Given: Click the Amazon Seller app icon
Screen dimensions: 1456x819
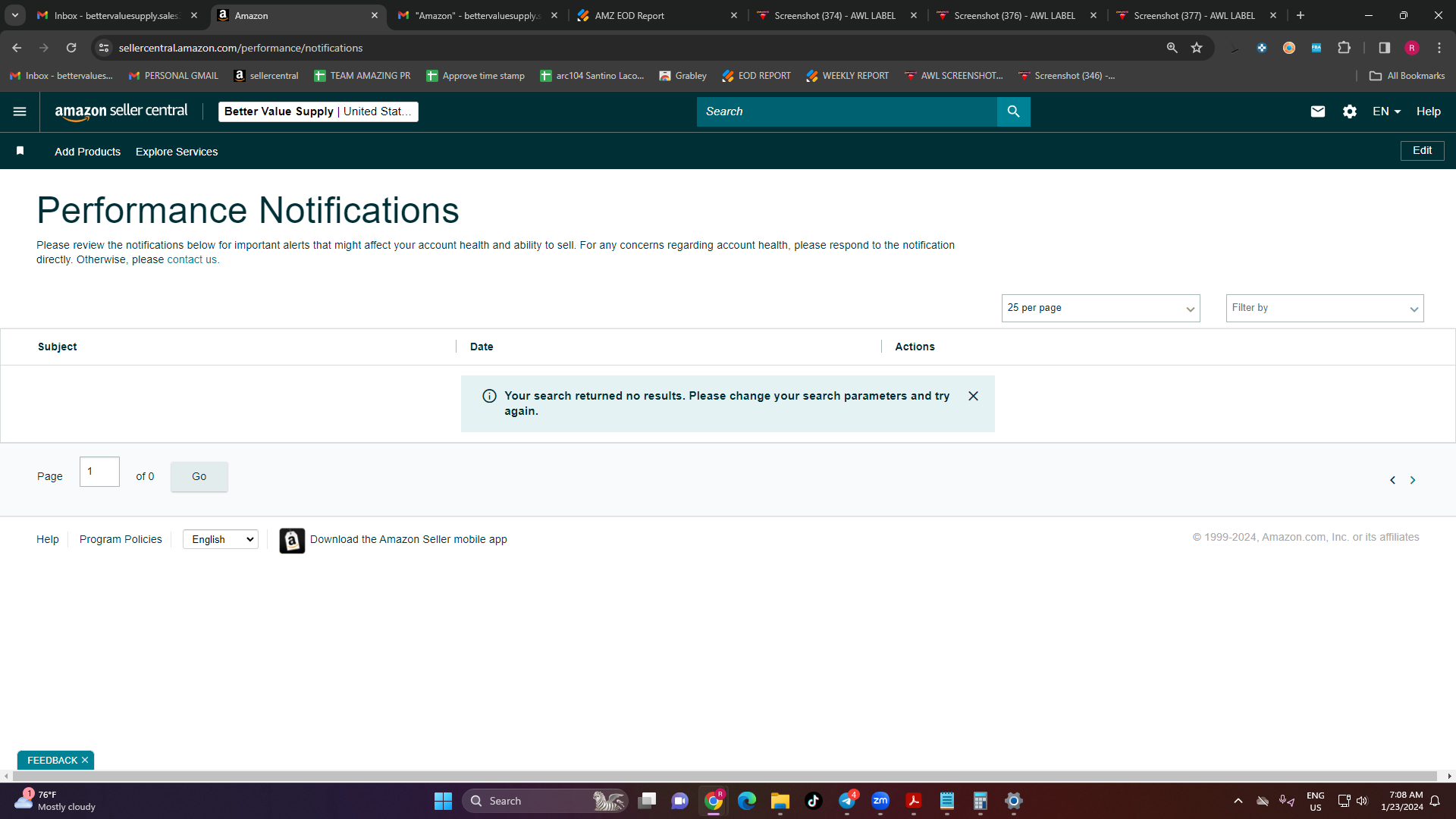Looking at the screenshot, I should 292,541.
